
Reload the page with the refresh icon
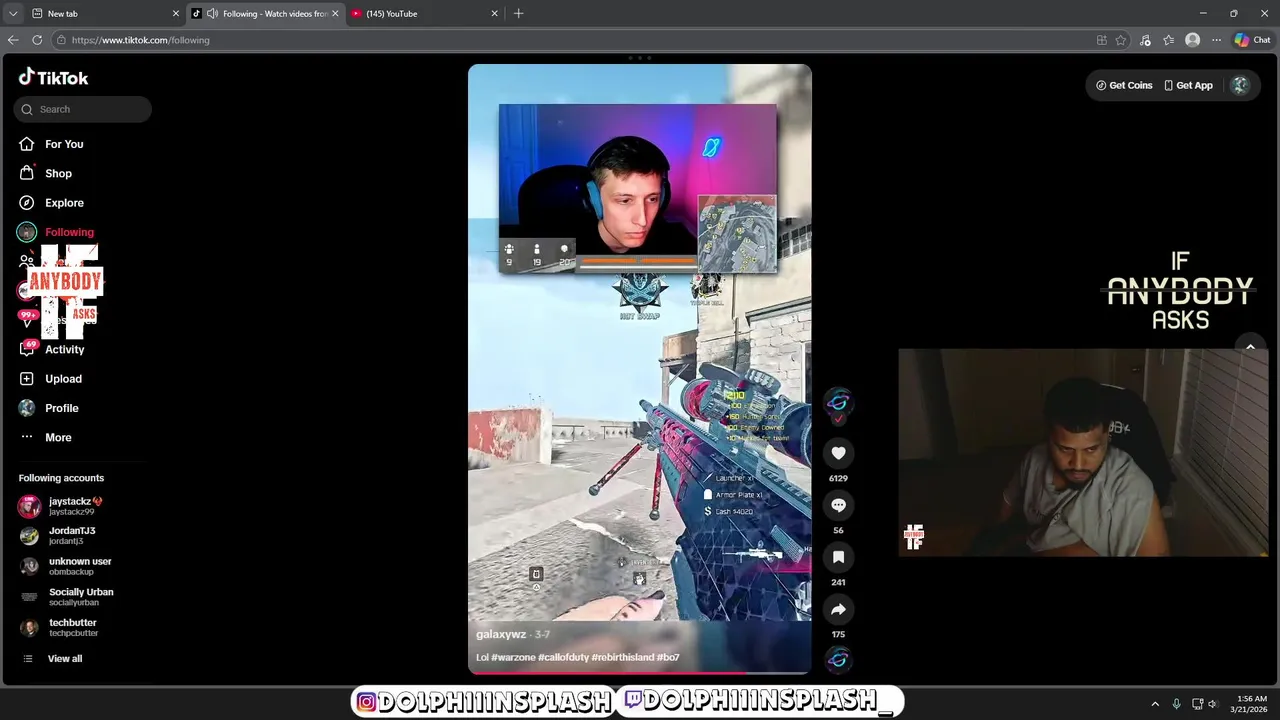[x=37, y=40]
